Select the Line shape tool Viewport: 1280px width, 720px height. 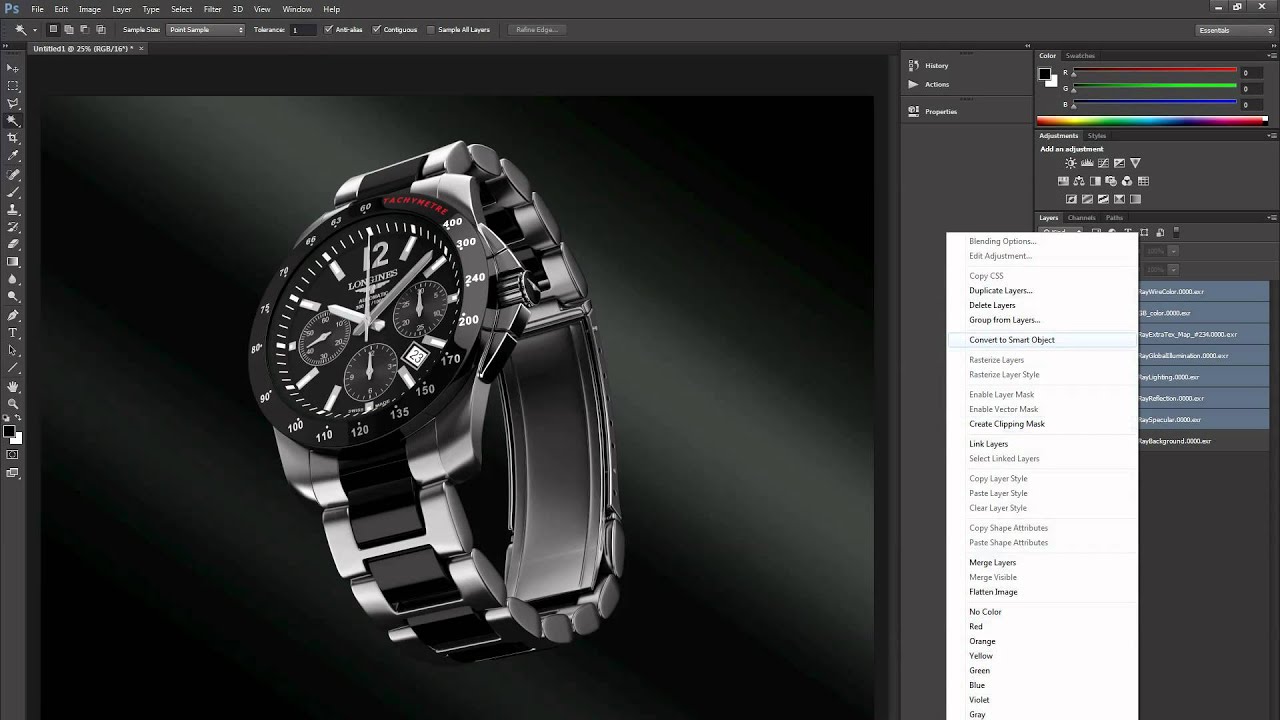(x=13, y=368)
